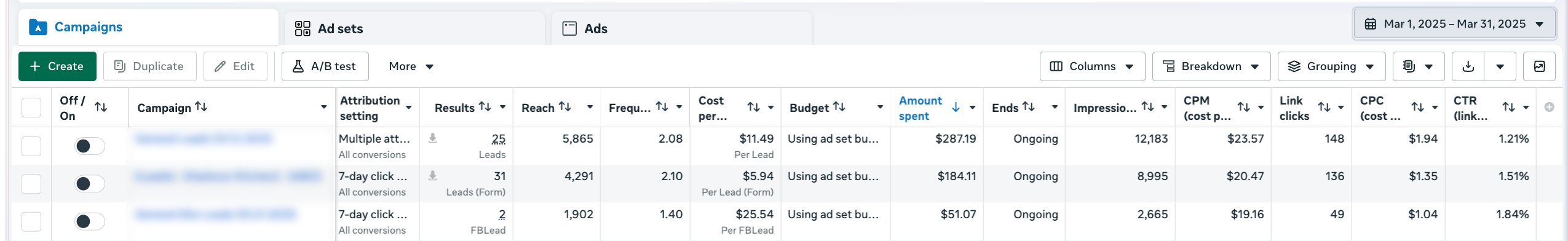Open the Columns dropdown
Viewport: 1568px width, 241px height.
(x=1092, y=66)
